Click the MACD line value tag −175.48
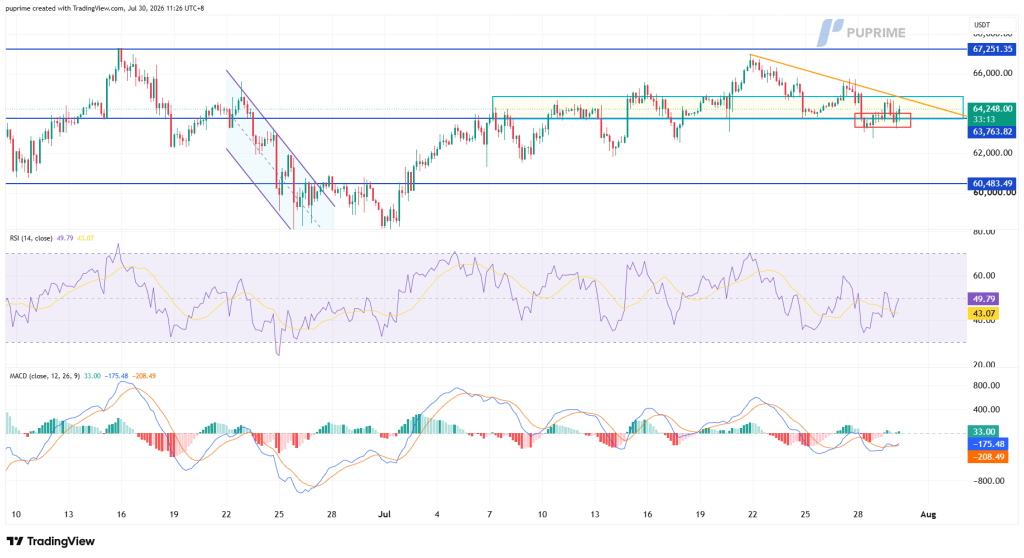The height and width of the screenshot is (558, 1024). [x=987, y=444]
